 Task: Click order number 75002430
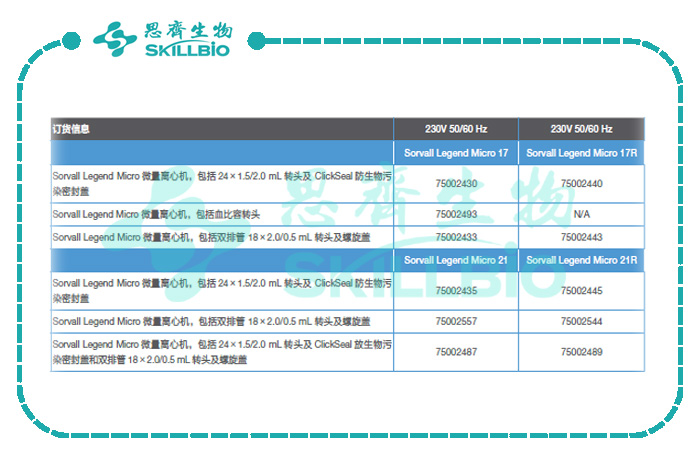[456, 183]
